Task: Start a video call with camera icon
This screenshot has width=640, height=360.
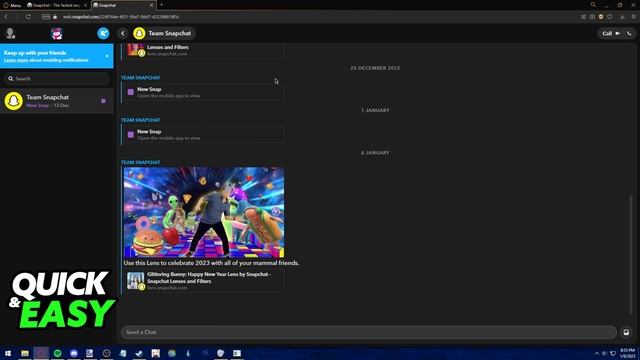Action: click(x=618, y=33)
